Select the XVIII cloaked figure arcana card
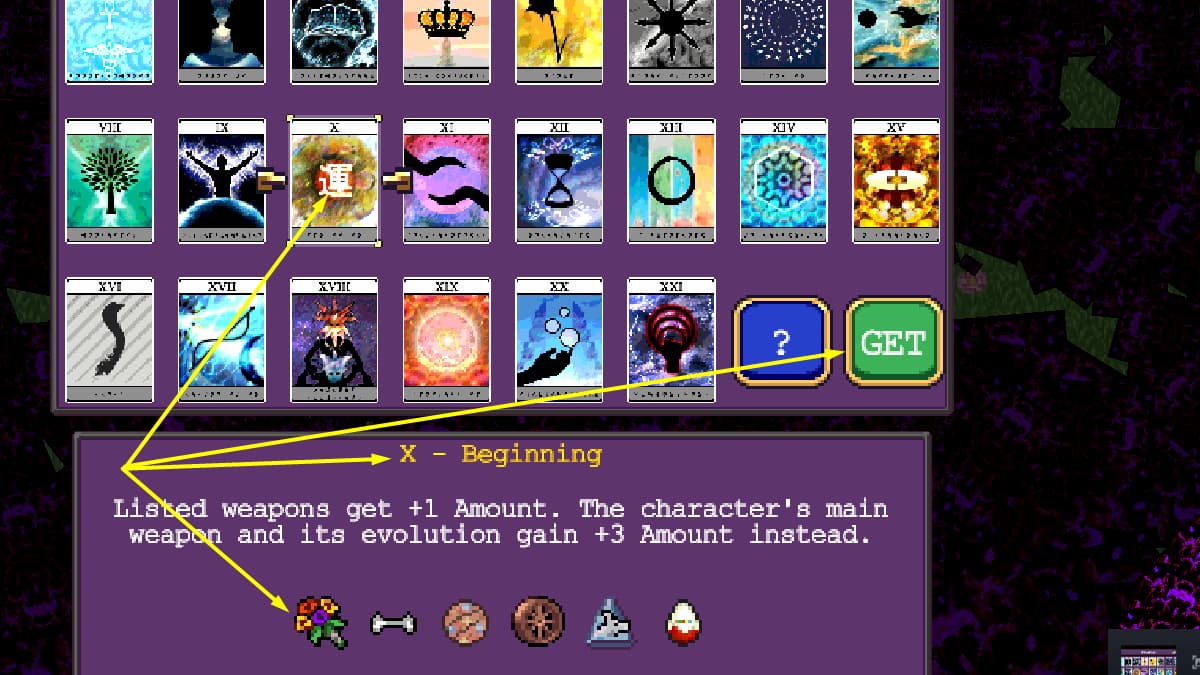 pos(334,340)
